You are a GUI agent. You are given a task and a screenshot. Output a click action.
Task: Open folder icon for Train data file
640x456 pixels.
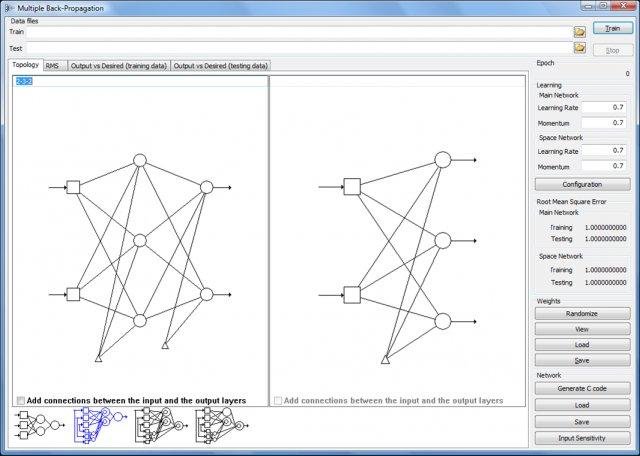[580, 31]
